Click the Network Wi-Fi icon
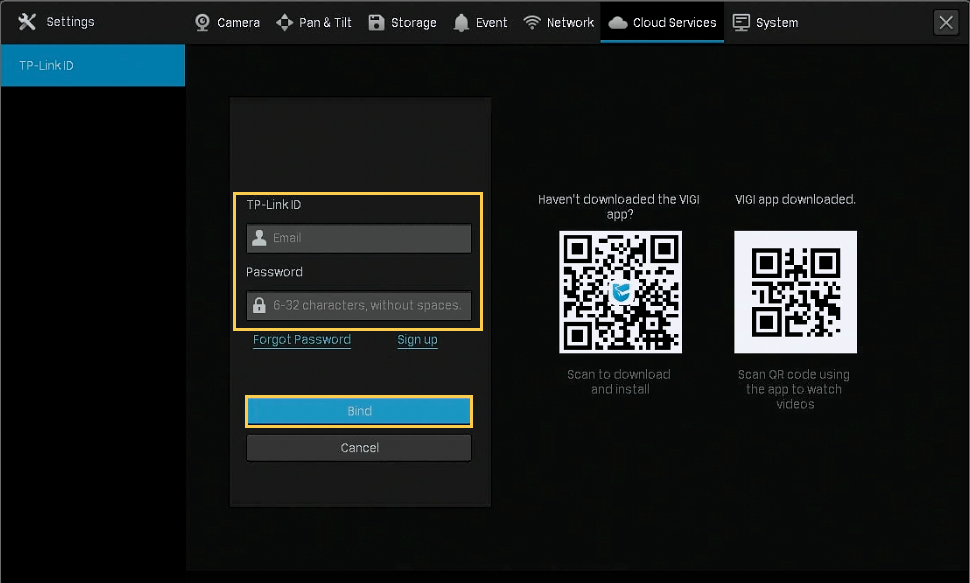This screenshot has height=583, width=970. pyautogui.click(x=531, y=22)
